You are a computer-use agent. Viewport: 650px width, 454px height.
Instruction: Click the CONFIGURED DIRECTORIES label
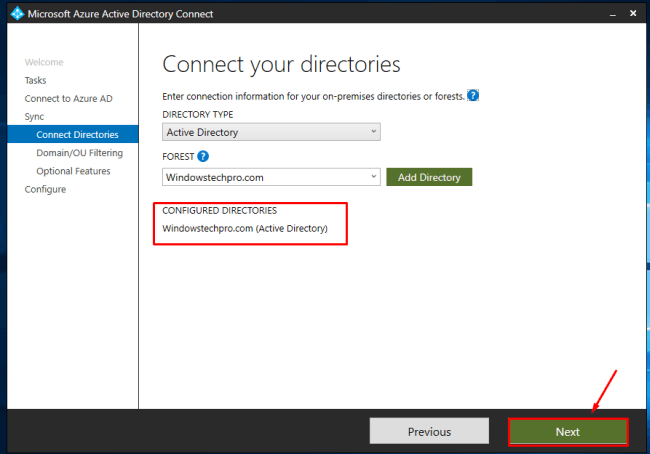[x=219, y=210]
